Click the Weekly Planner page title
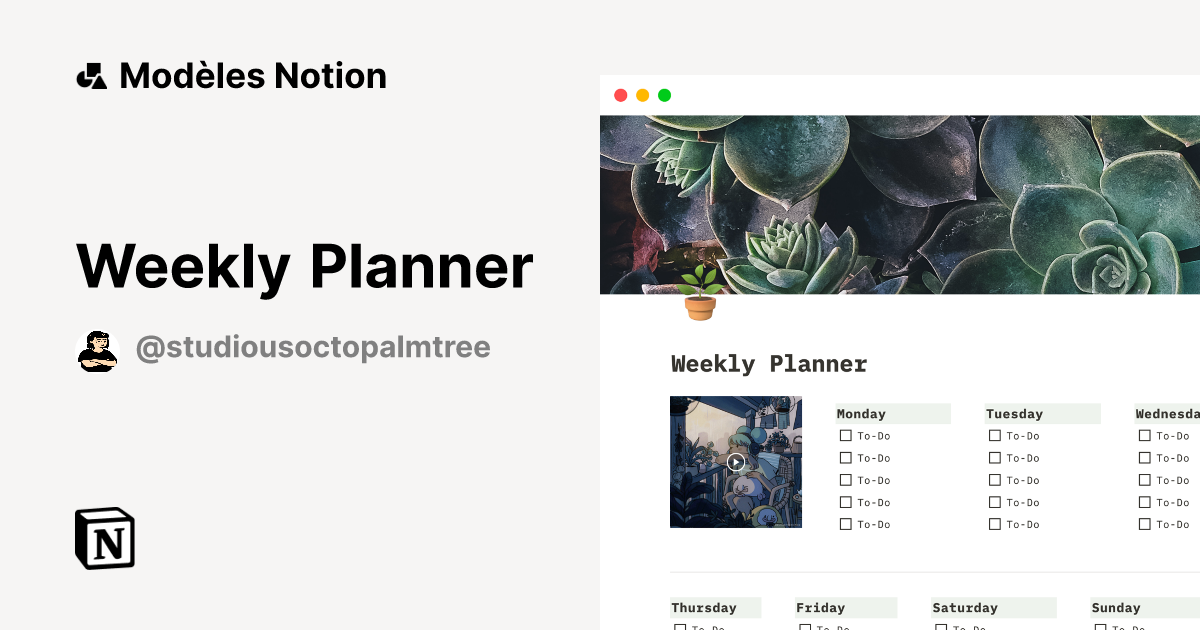This screenshot has width=1200, height=630. (769, 364)
